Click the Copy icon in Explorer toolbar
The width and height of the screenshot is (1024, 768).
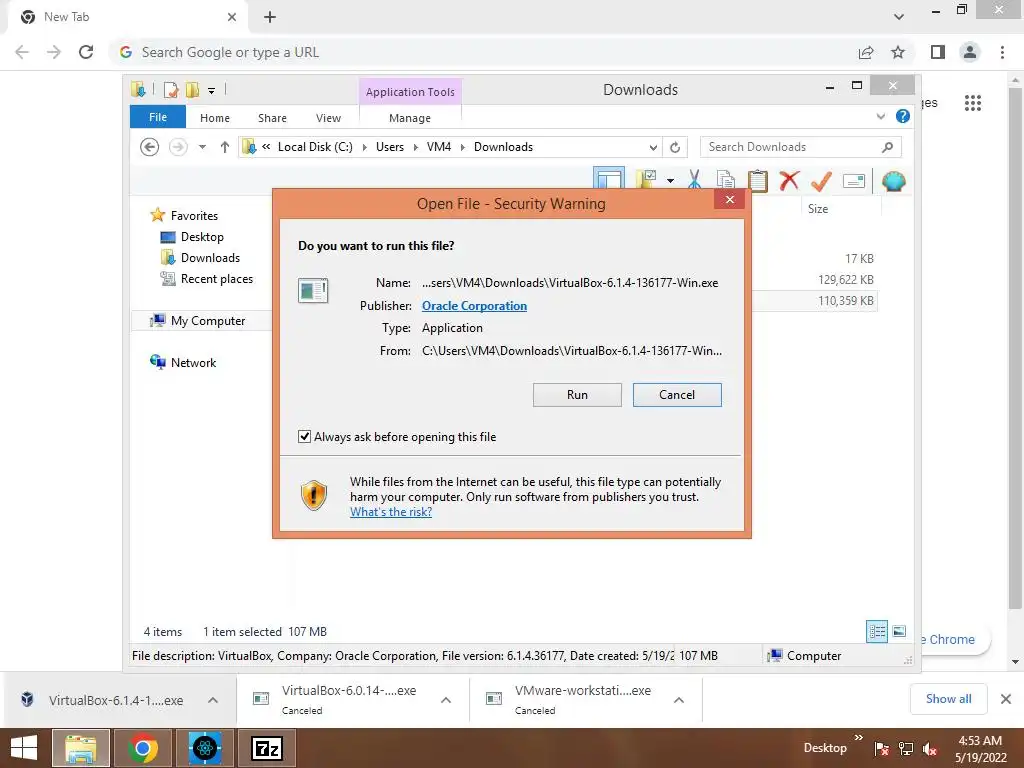(x=726, y=180)
